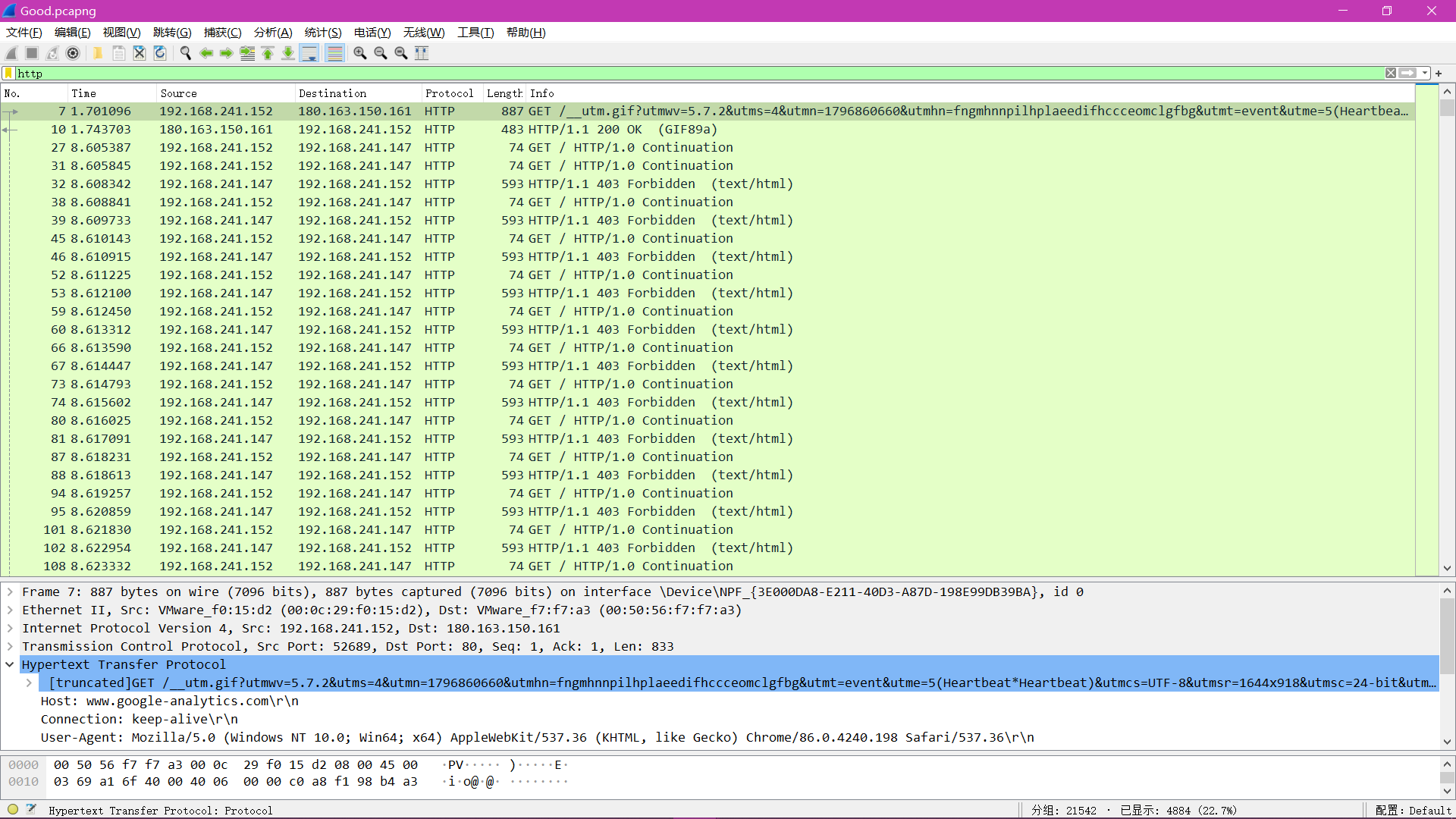Viewport: 1456px width, 819px height.
Task: Go back in packet history arrow
Action: click(206, 53)
